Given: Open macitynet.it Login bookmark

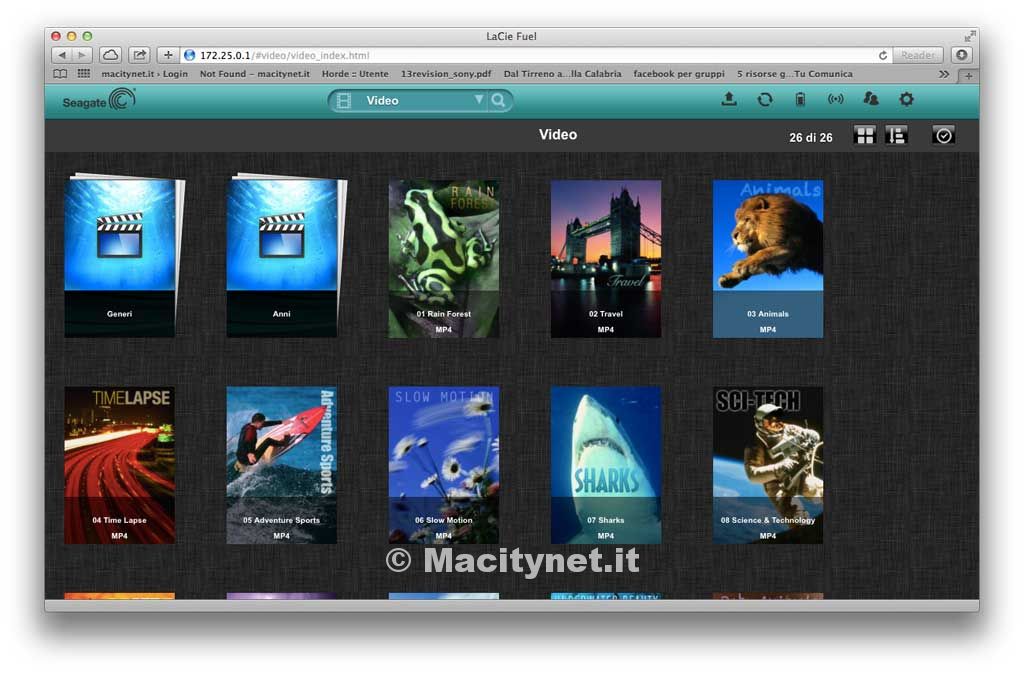Looking at the screenshot, I should point(144,74).
